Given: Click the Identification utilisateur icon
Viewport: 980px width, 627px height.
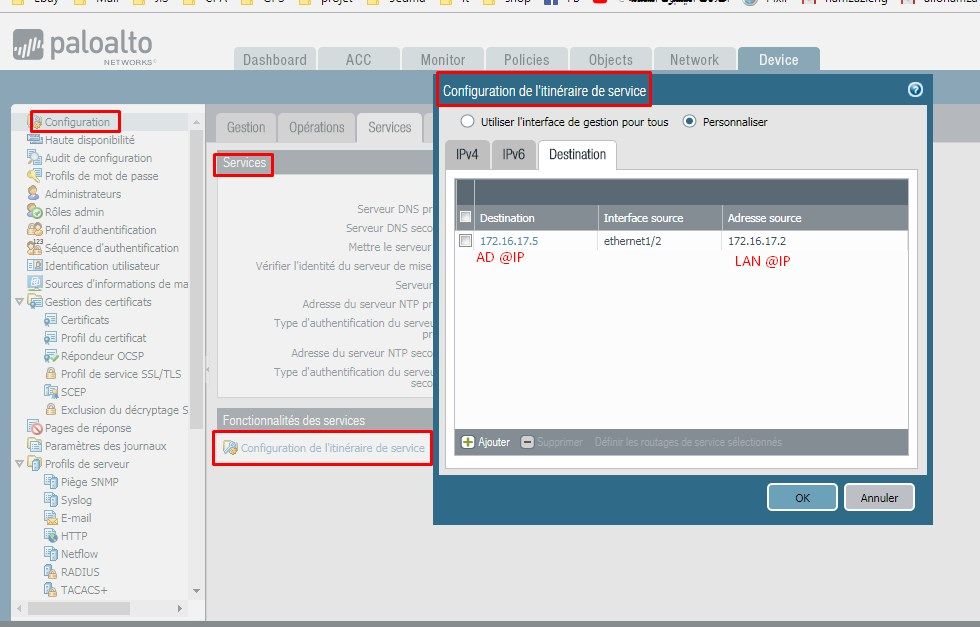Looking at the screenshot, I should click(x=35, y=266).
